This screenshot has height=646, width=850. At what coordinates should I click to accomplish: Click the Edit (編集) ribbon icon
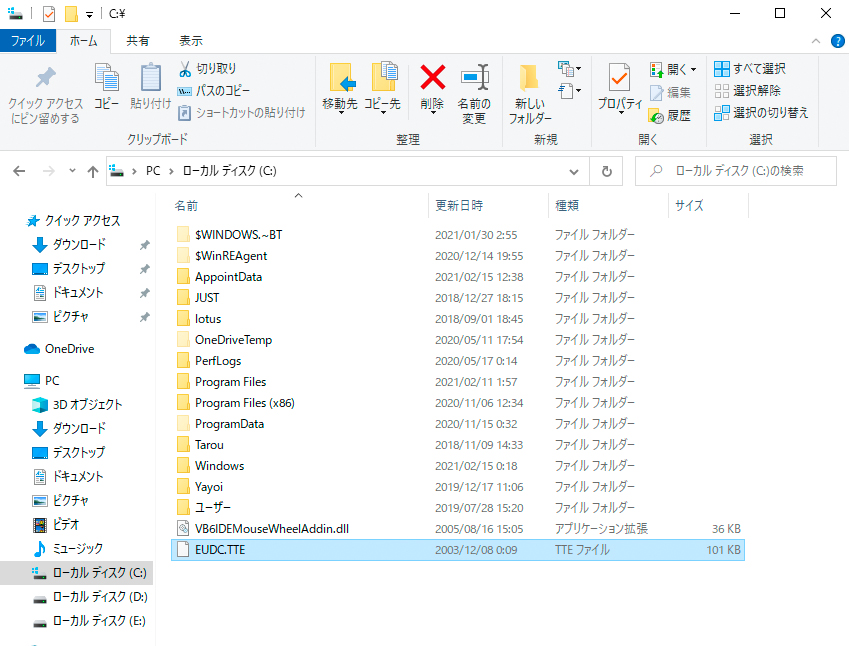[670, 93]
